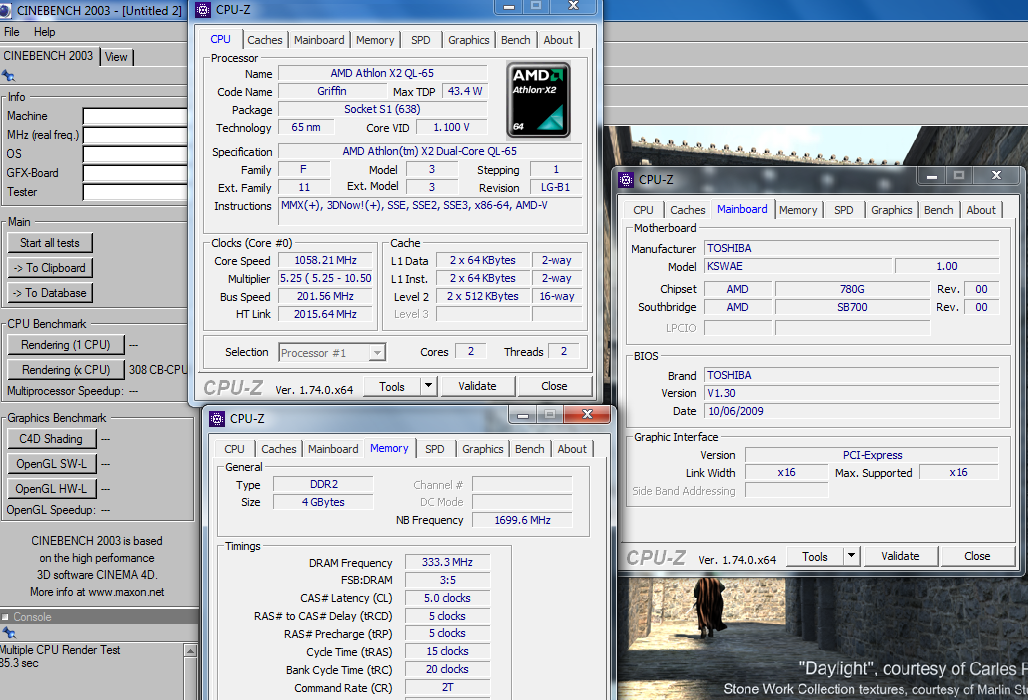
Task: Open Mainboard tab in top CPU-Z window
Action: click(x=319, y=40)
